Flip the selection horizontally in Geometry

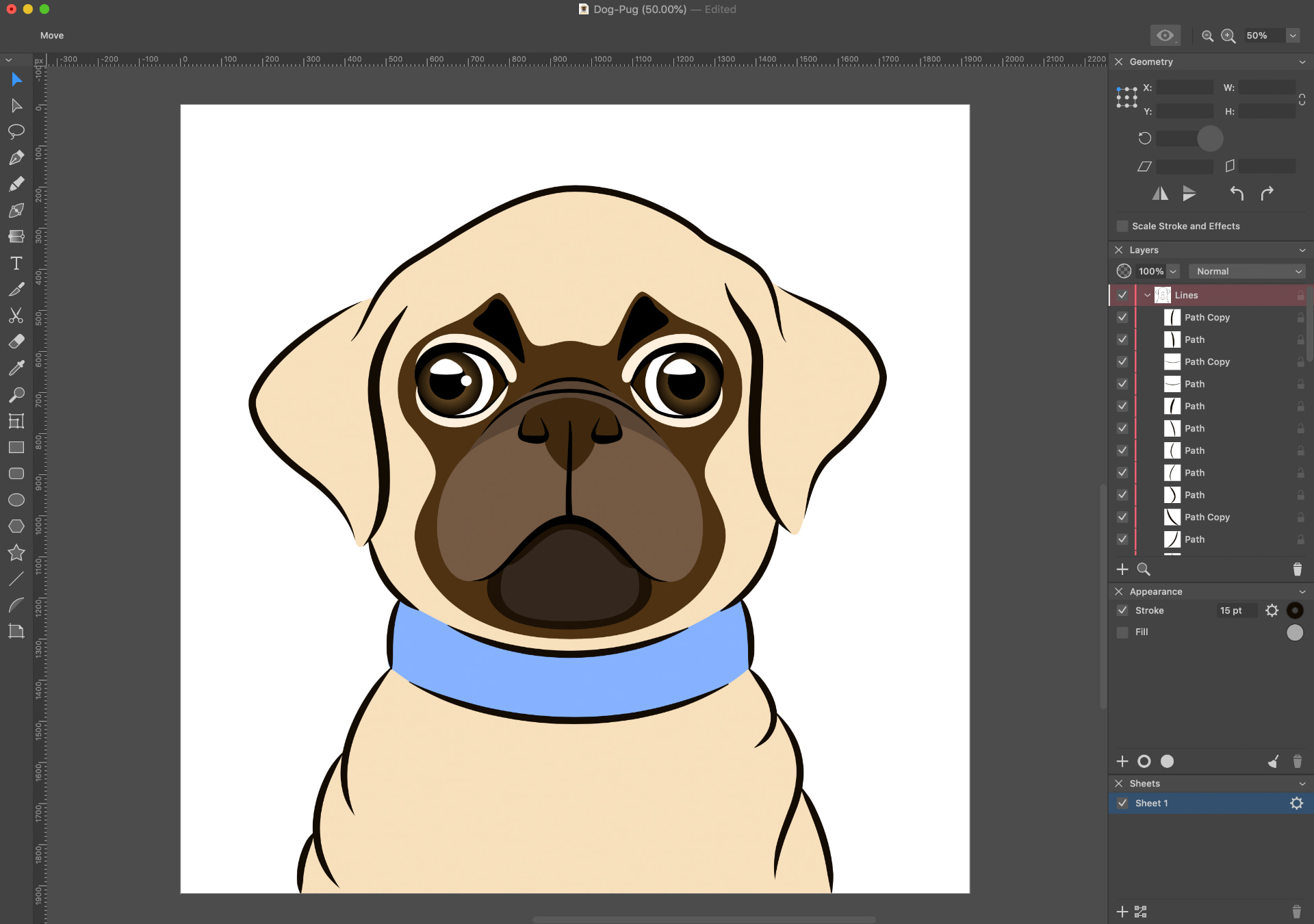1160,194
